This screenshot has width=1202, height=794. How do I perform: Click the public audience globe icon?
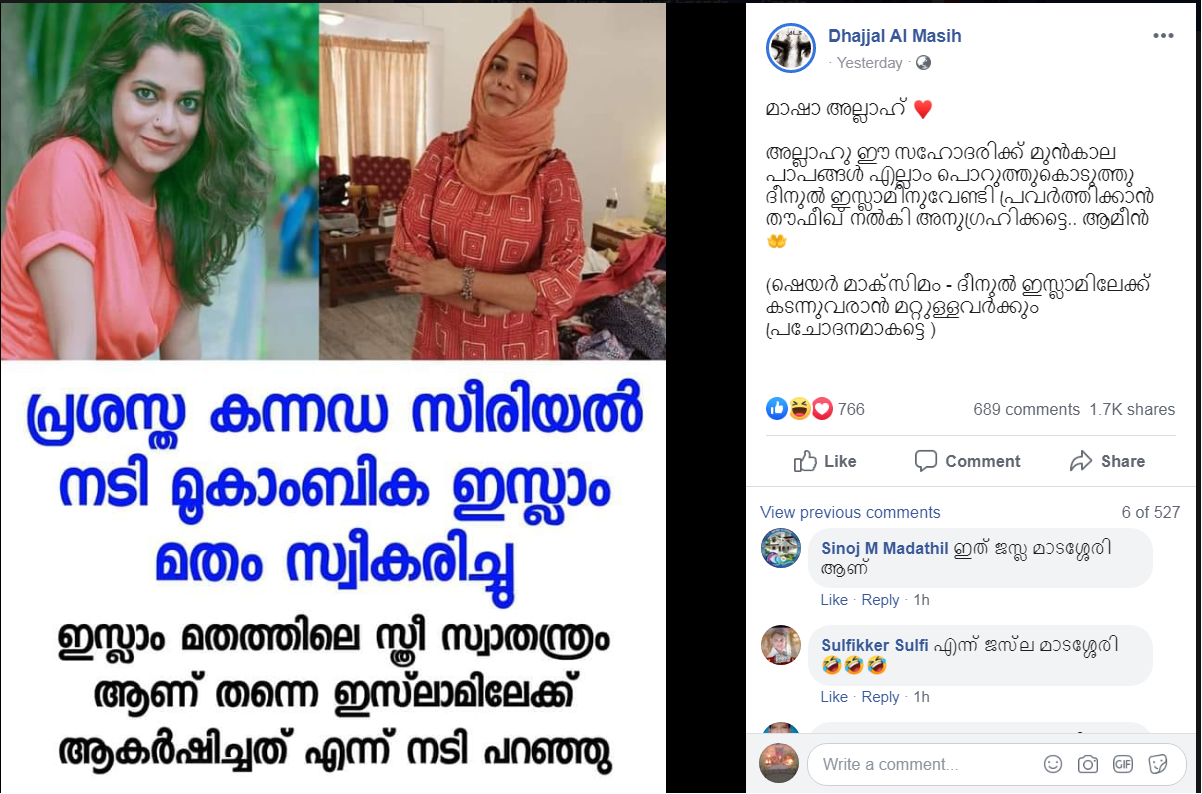(923, 62)
